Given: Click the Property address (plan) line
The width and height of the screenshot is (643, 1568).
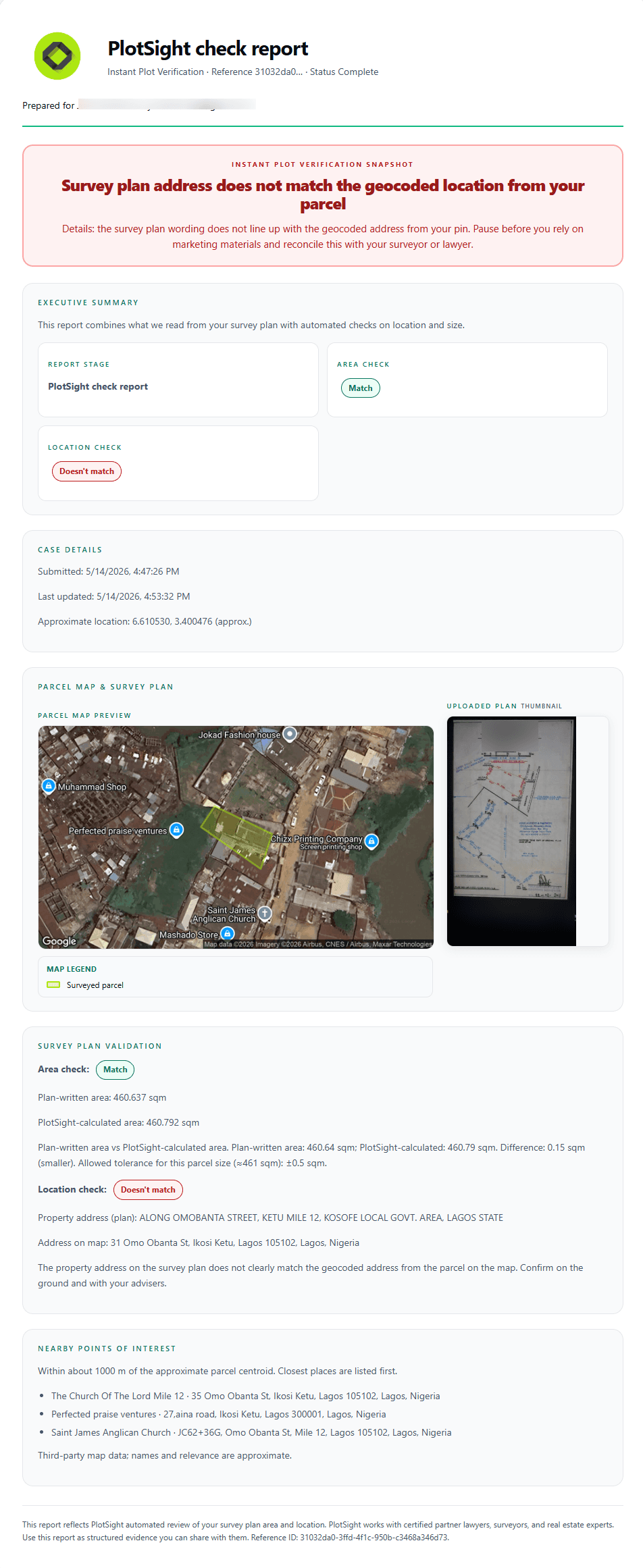Looking at the screenshot, I should [271, 1218].
